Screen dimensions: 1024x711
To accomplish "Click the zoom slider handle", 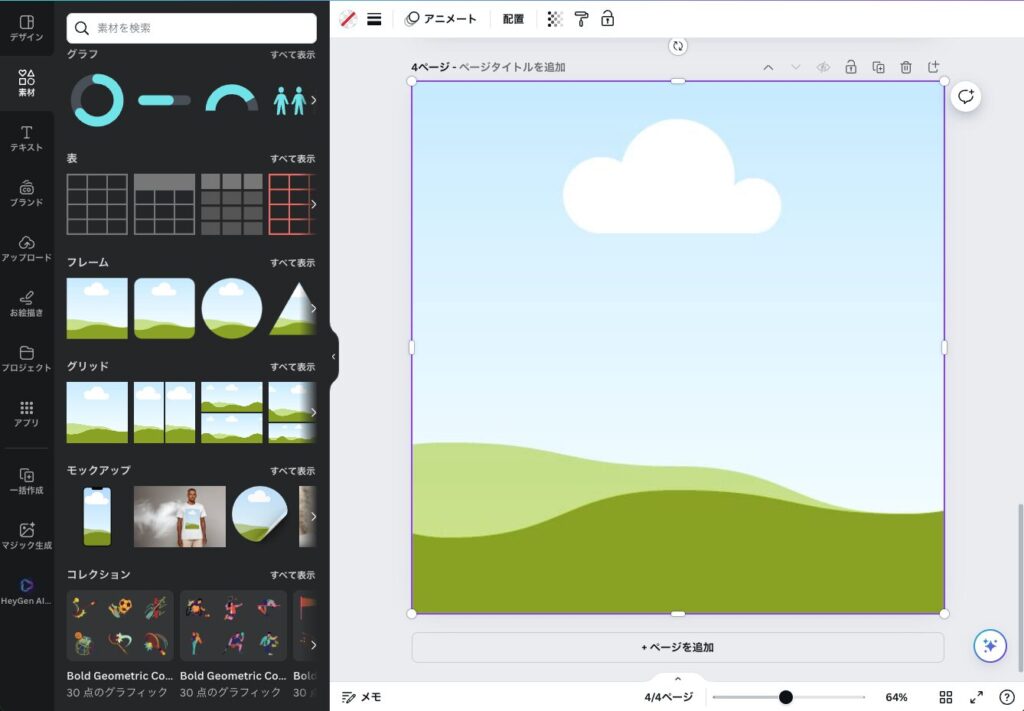I will [x=786, y=697].
